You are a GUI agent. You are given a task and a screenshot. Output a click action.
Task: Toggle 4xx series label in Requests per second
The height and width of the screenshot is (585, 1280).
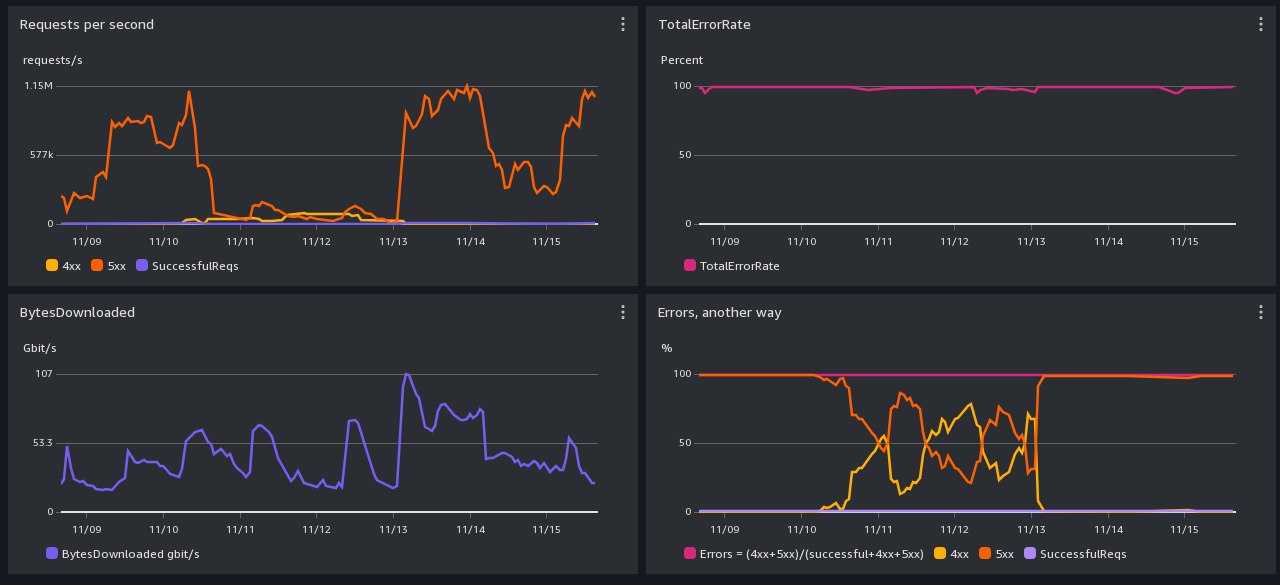point(71,266)
